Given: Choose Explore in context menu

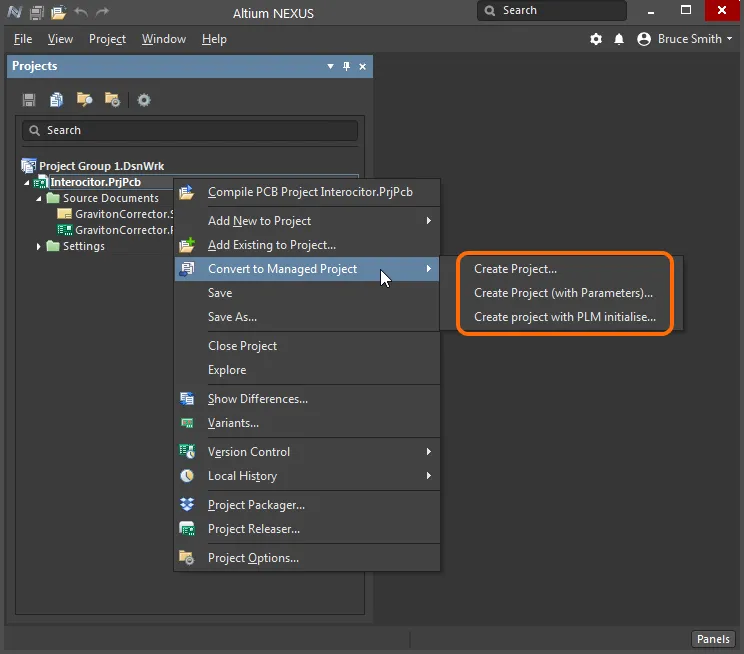Looking at the screenshot, I should 307,370.
